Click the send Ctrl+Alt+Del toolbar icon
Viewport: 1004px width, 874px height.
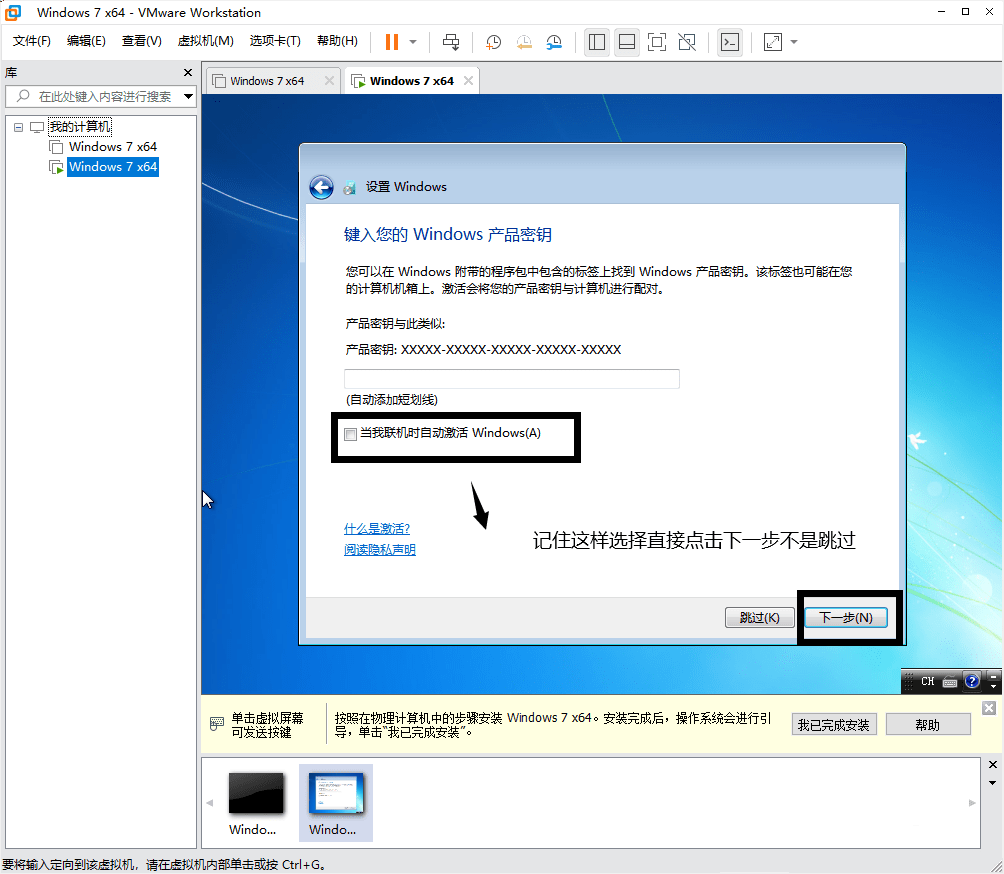(x=451, y=42)
